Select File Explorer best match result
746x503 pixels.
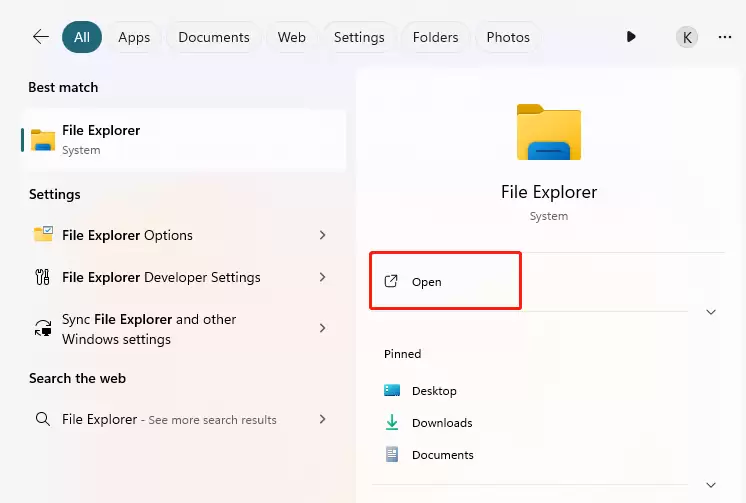click(x=183, y=140)
